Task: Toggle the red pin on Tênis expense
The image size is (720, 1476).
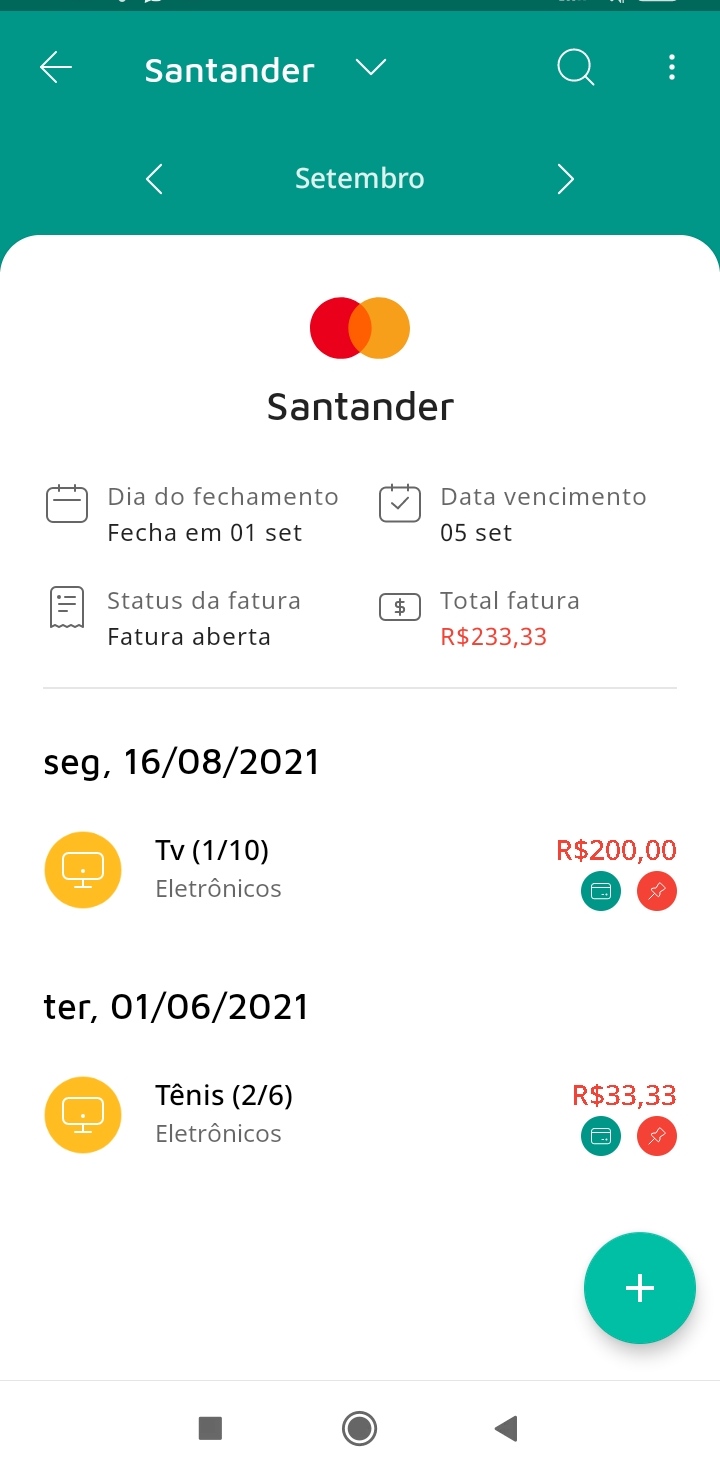Action: (x=656, y=1136)
